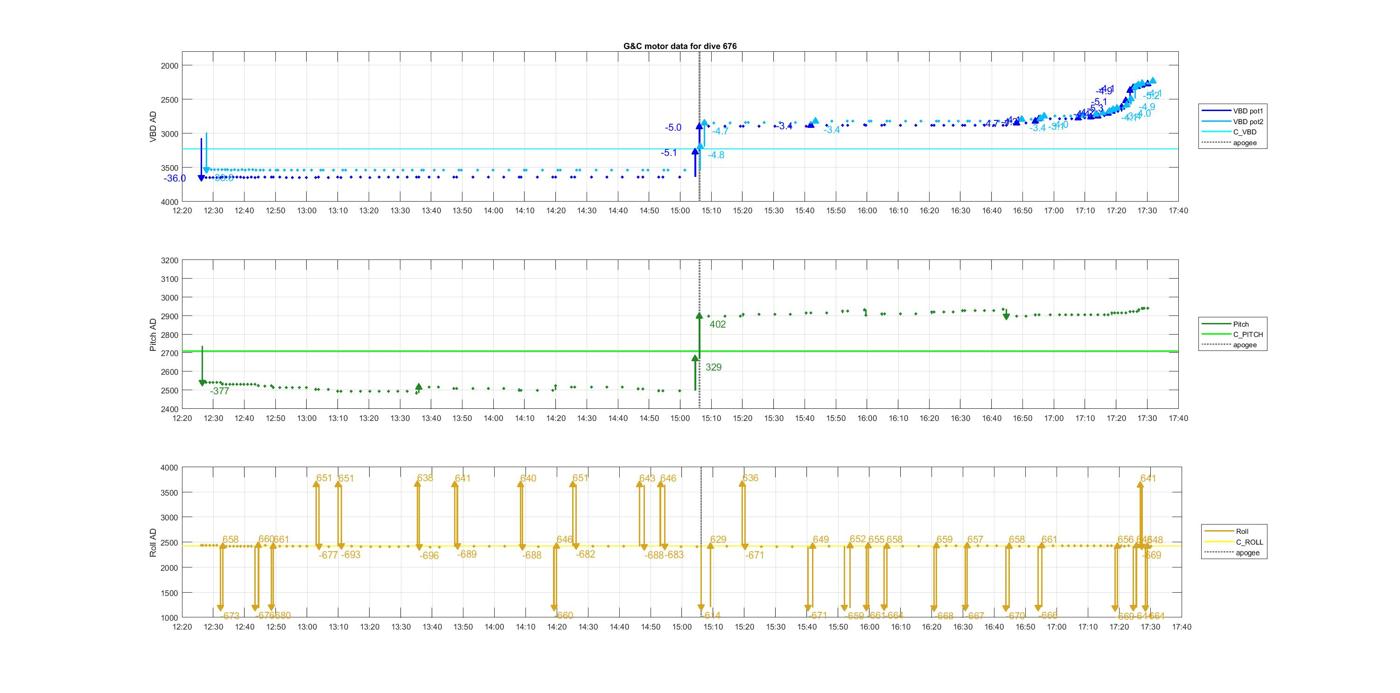The image size is (1400, 693).
Task: Click the '12:20' time tick under Pitch plot
Action: click(x=182, y=419)
